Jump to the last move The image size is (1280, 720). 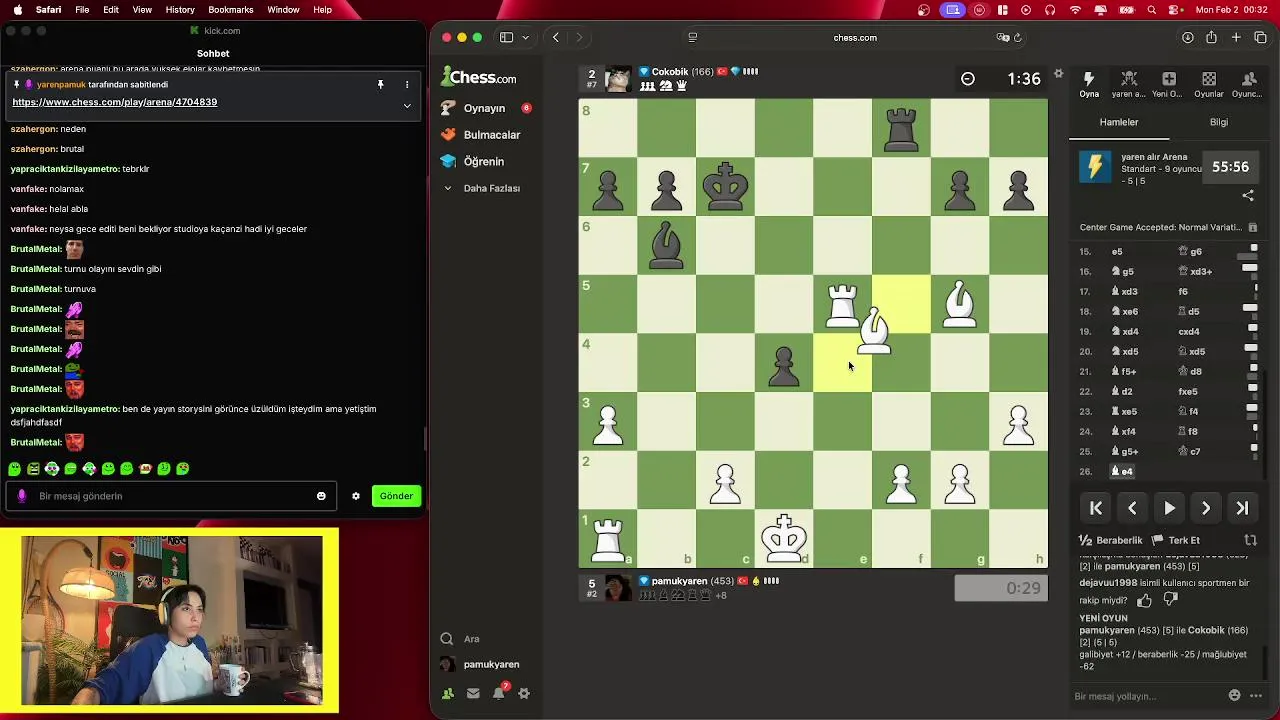tap(1242, 508)
